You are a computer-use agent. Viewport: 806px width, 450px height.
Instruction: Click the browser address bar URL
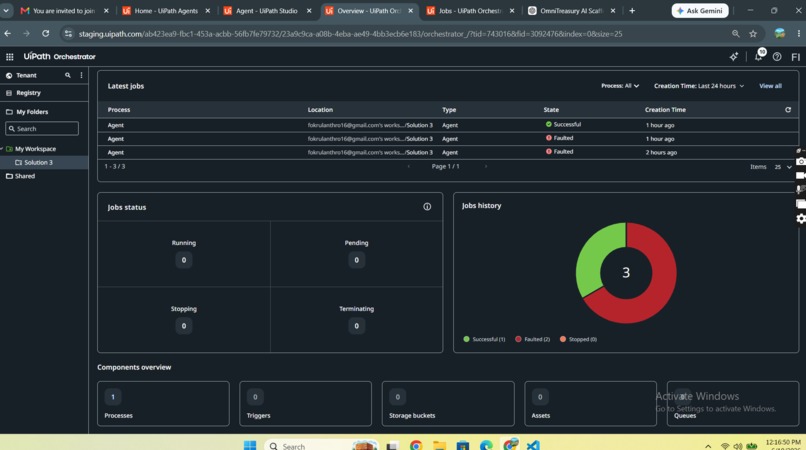click(350, 33)
